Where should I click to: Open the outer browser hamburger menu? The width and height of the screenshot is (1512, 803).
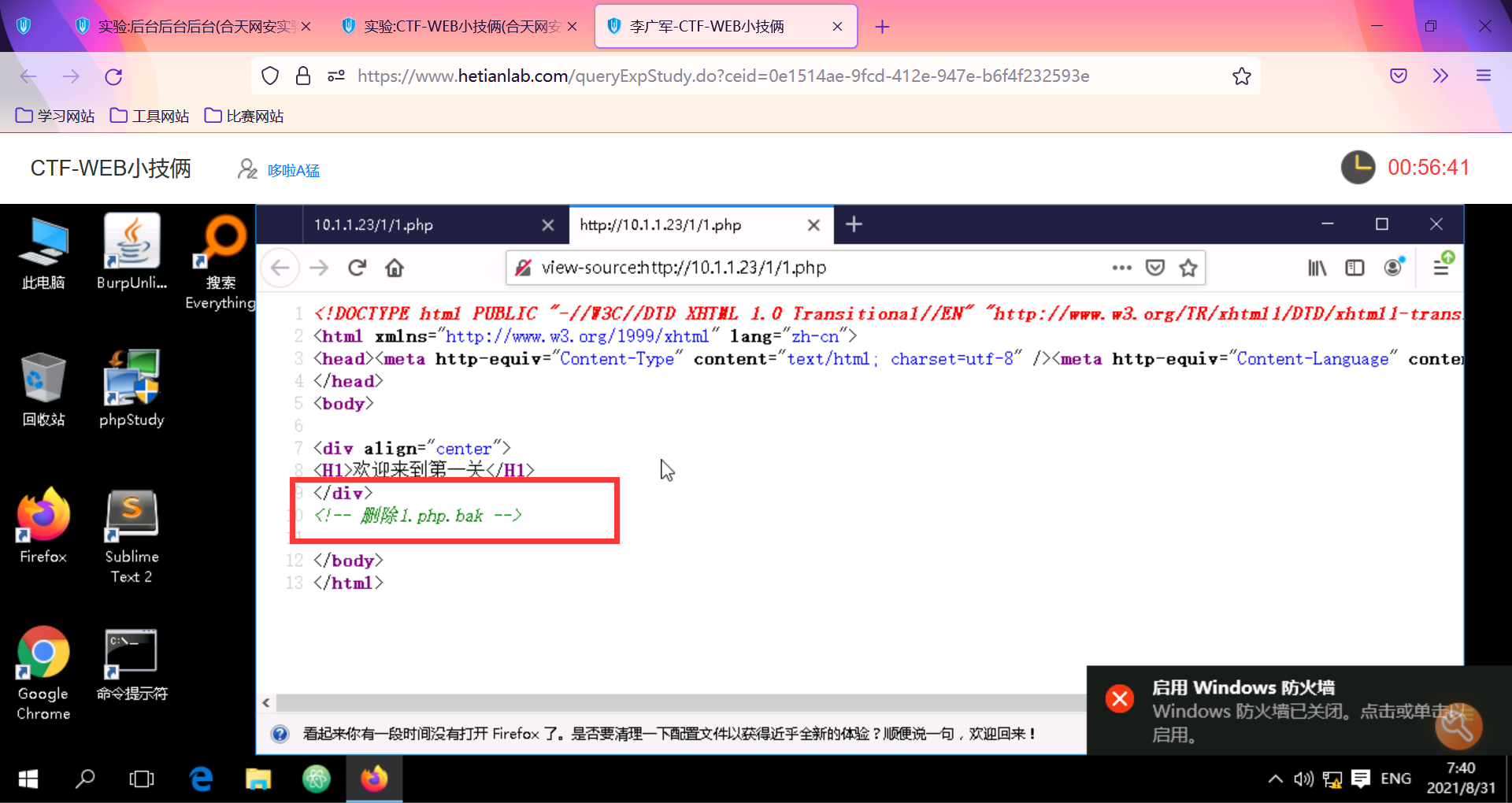[1484, 76]
